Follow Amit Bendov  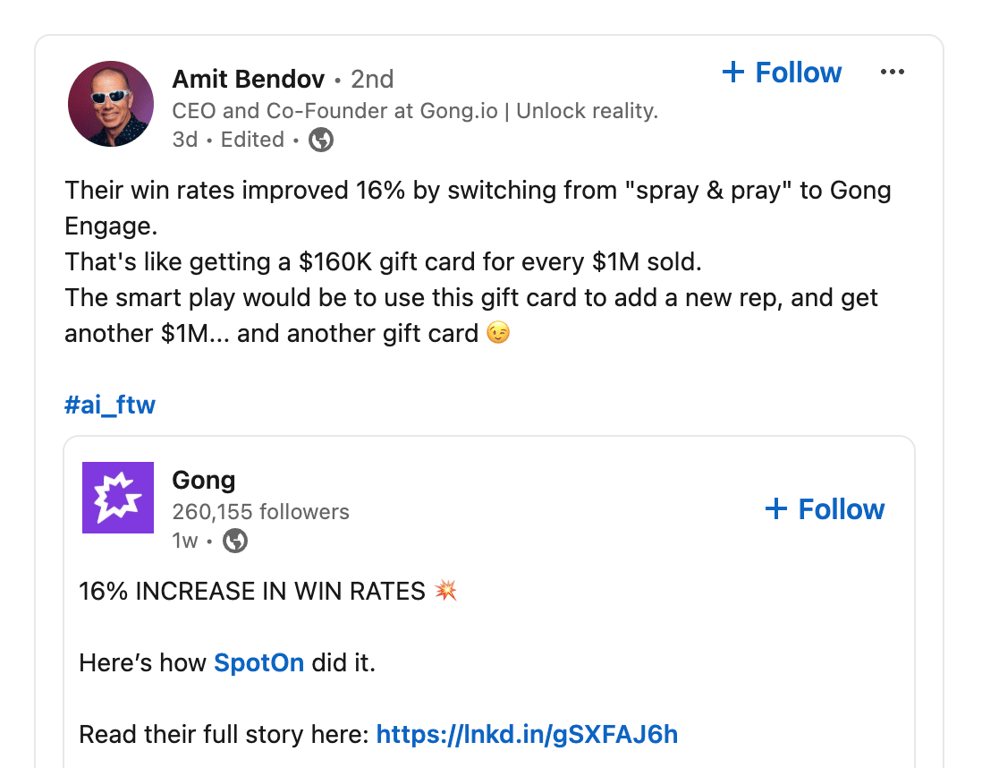[x=781, y=73]
